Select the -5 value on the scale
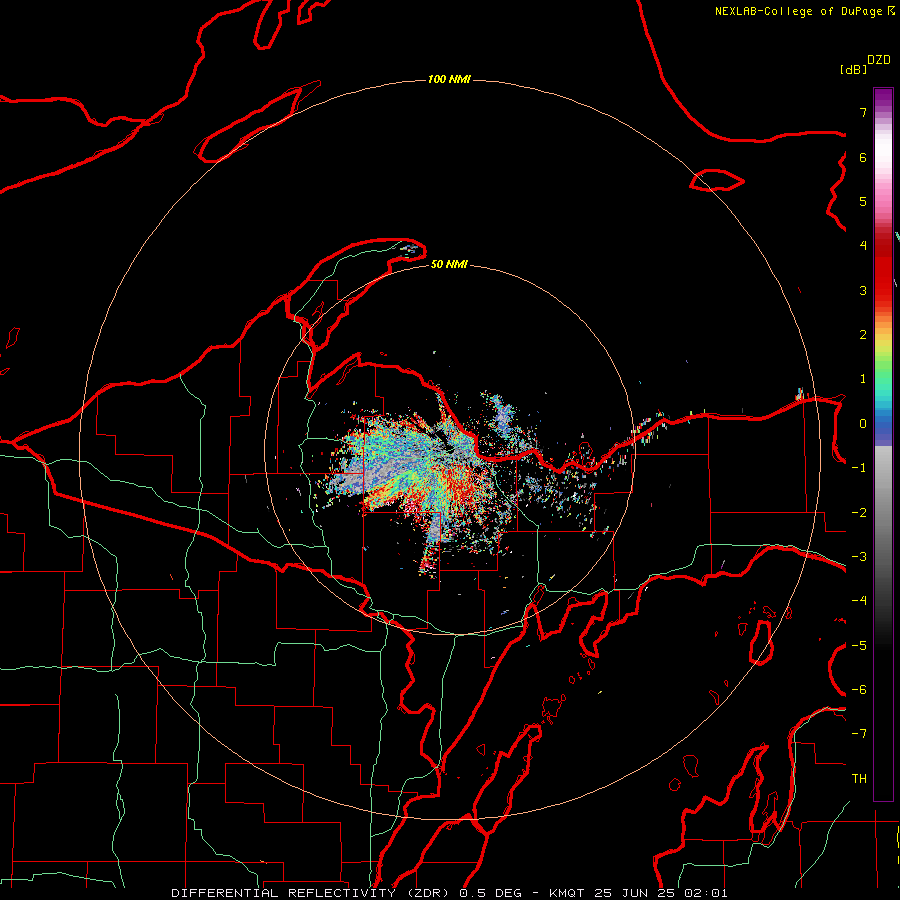This screenshot has height=900, width=900. click(859, 646)
